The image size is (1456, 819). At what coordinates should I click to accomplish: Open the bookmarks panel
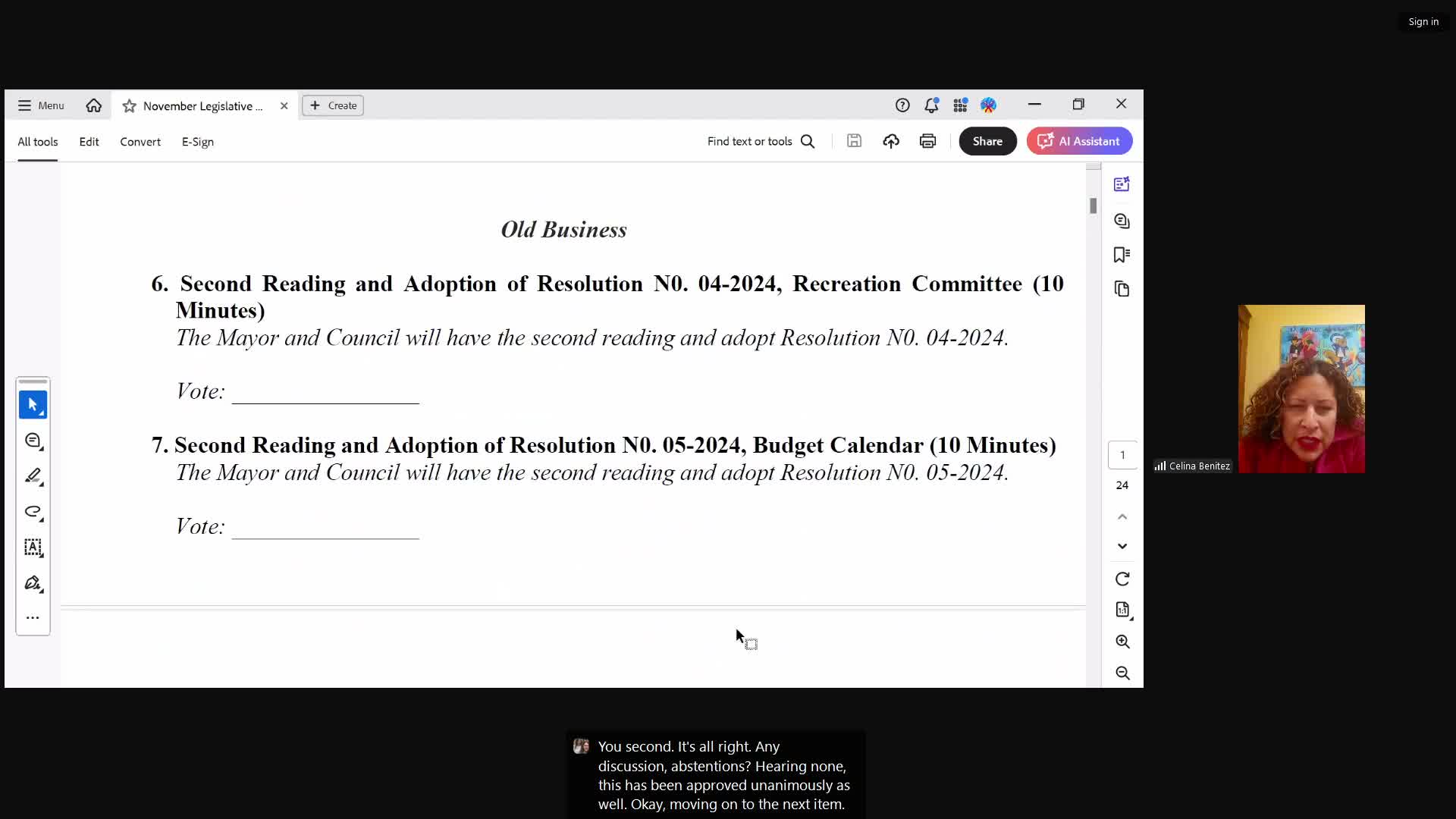[x=1122, y=255]
